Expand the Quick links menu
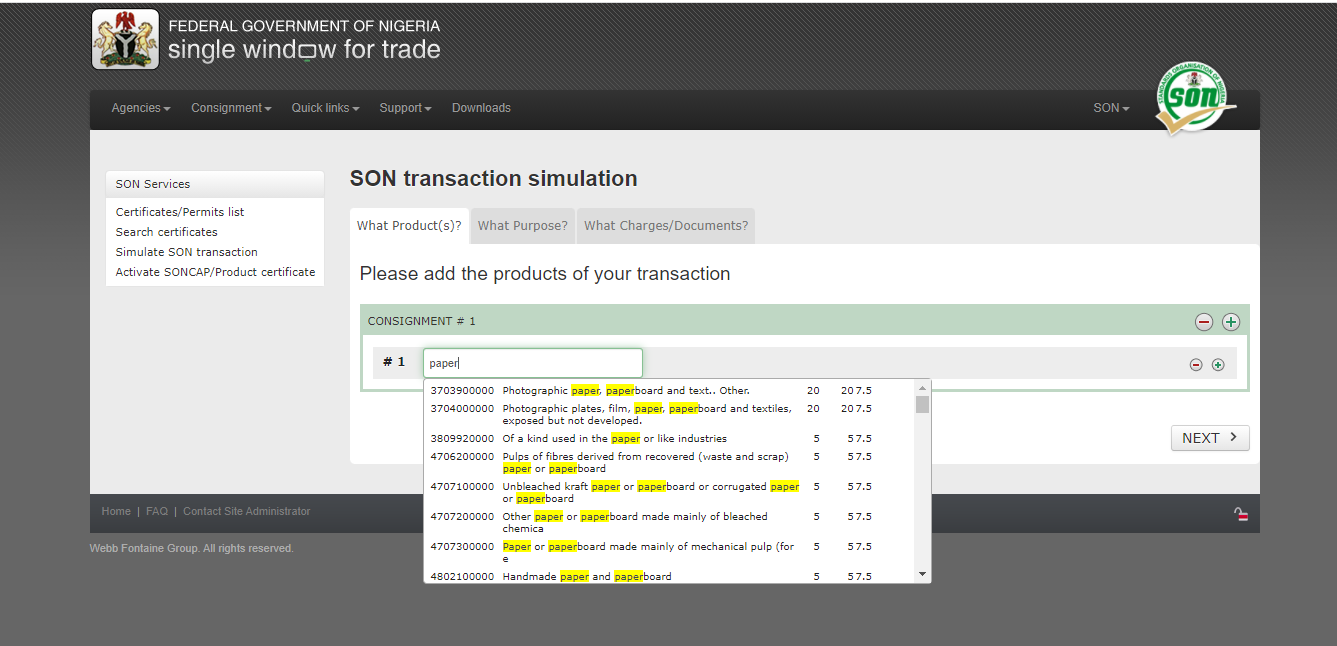The image size is (1337, 646). pyautogui.click(x=325, y=108)
